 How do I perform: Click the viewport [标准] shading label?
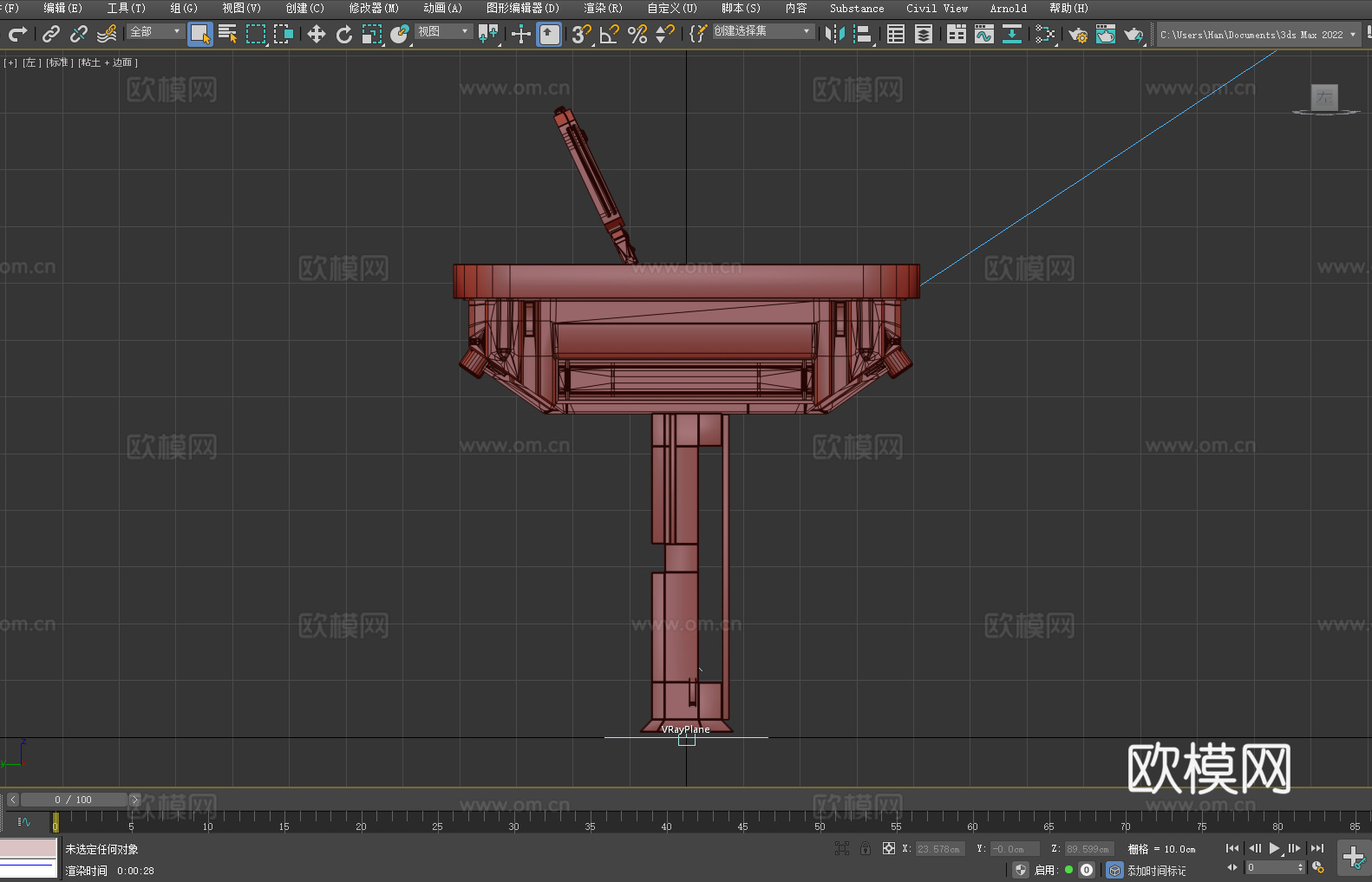point(59,62)
